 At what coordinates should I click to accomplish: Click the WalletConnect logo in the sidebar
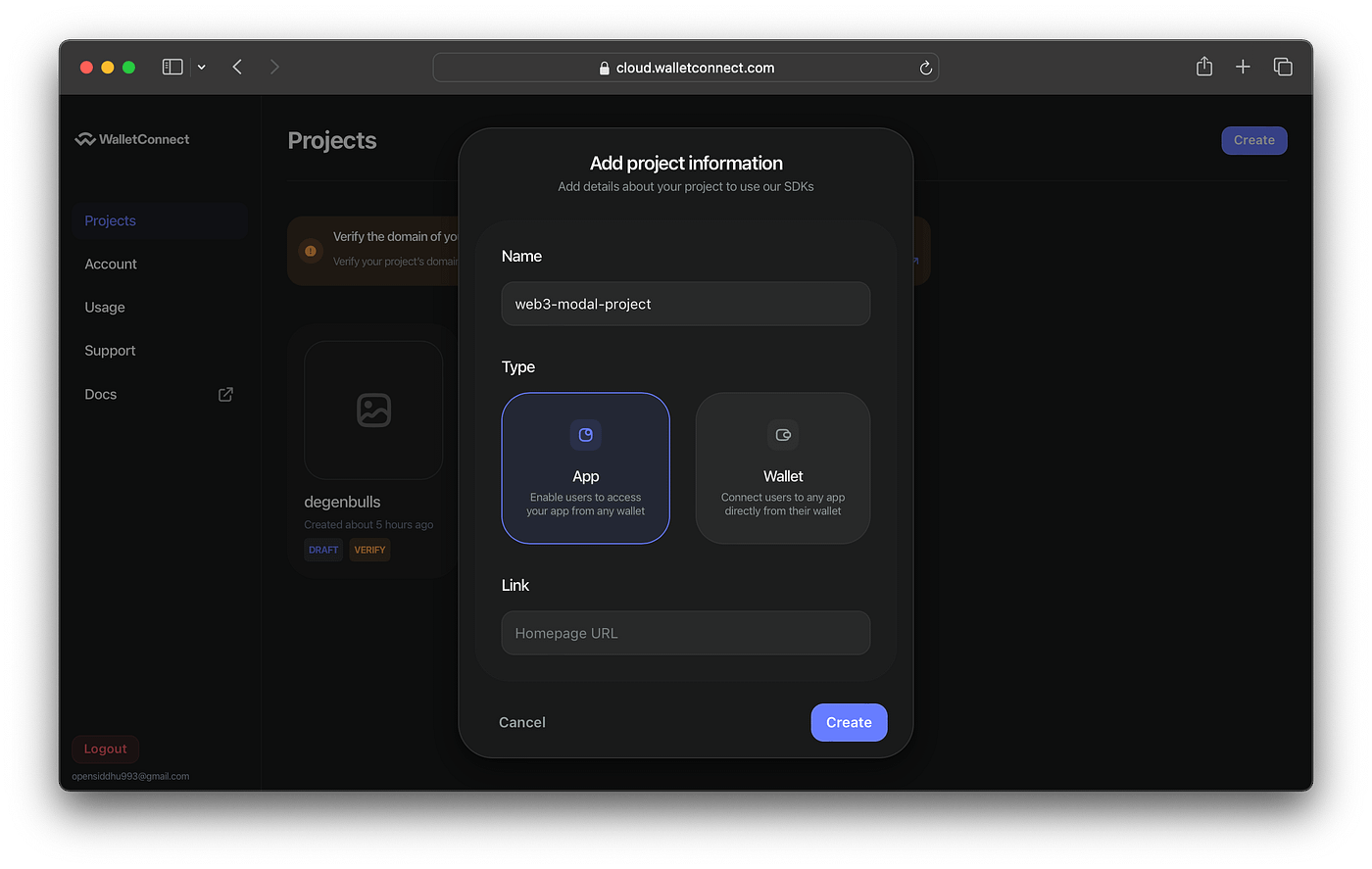click(131, 138)
